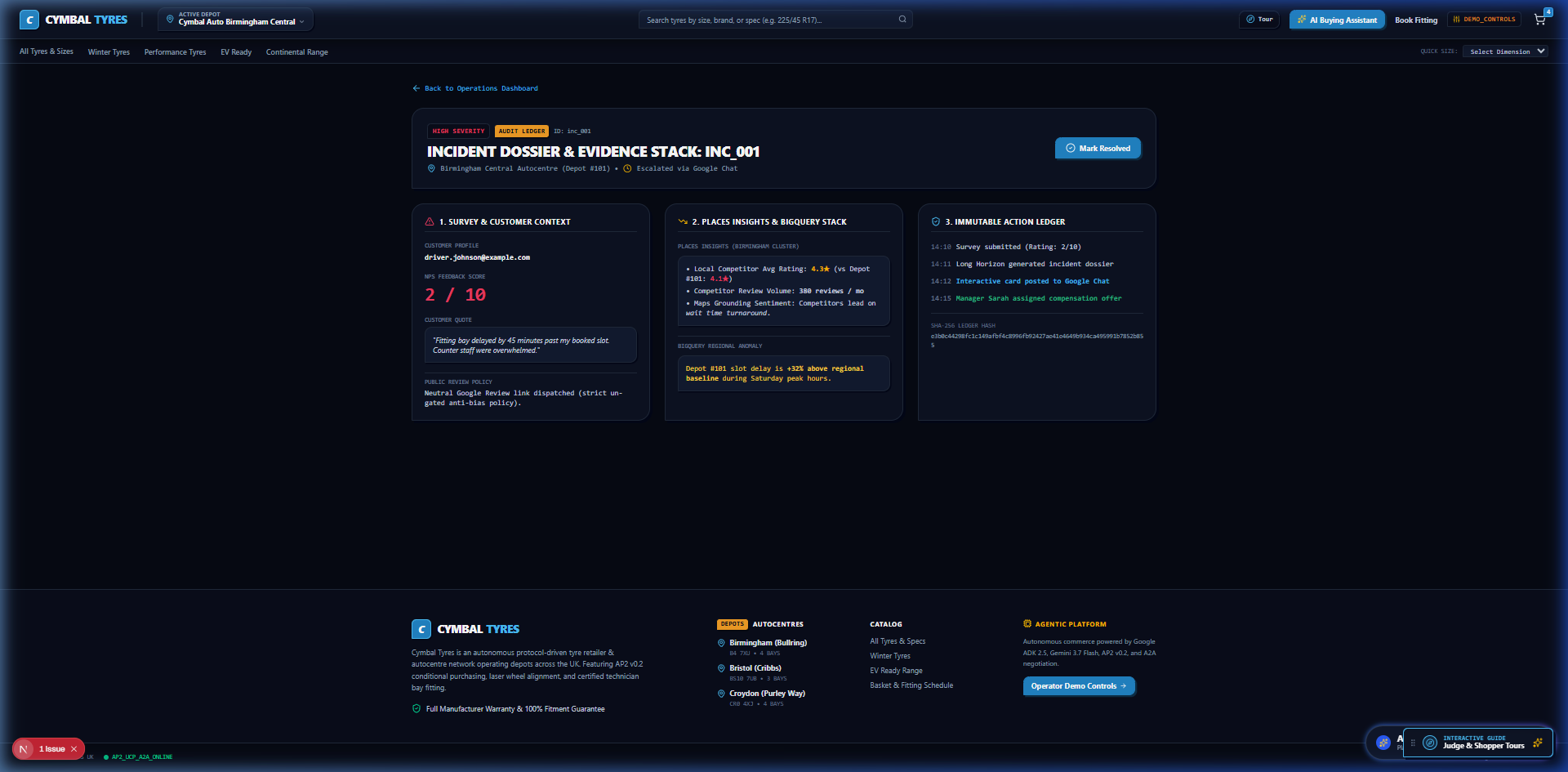Grab the Interactive Guide drag handle

click(1413, 743)
